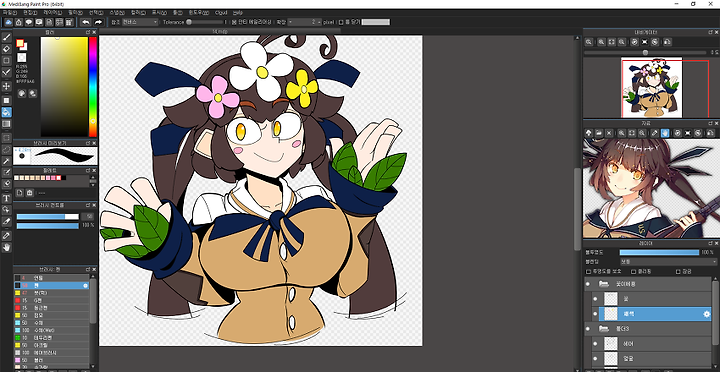Image resolution: width=720 pixels, height=372 pixels.
Task: Collapse the top layer folder in Layers
Action: coord(603,284)
